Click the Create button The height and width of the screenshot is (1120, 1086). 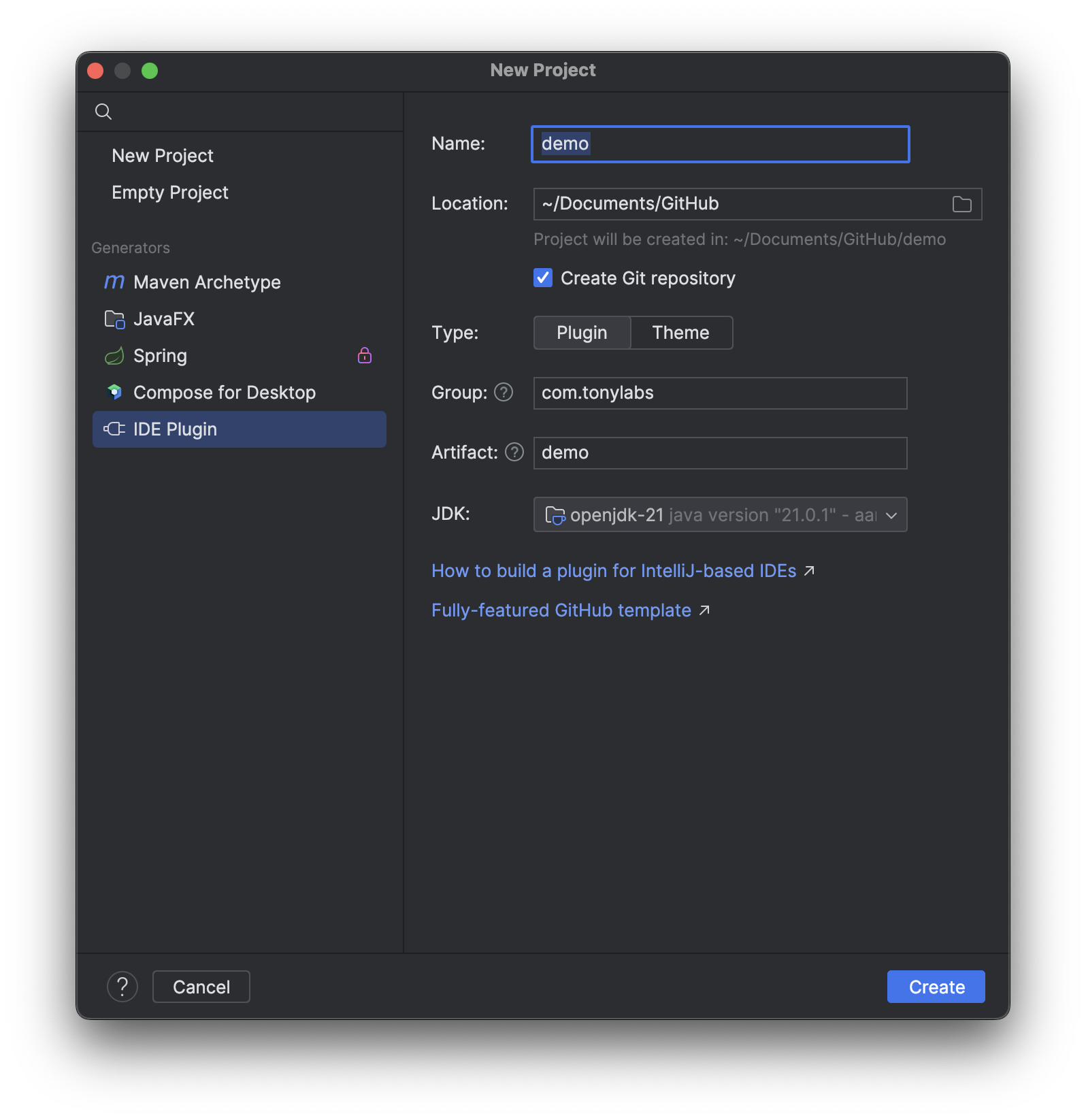point(936,987)
